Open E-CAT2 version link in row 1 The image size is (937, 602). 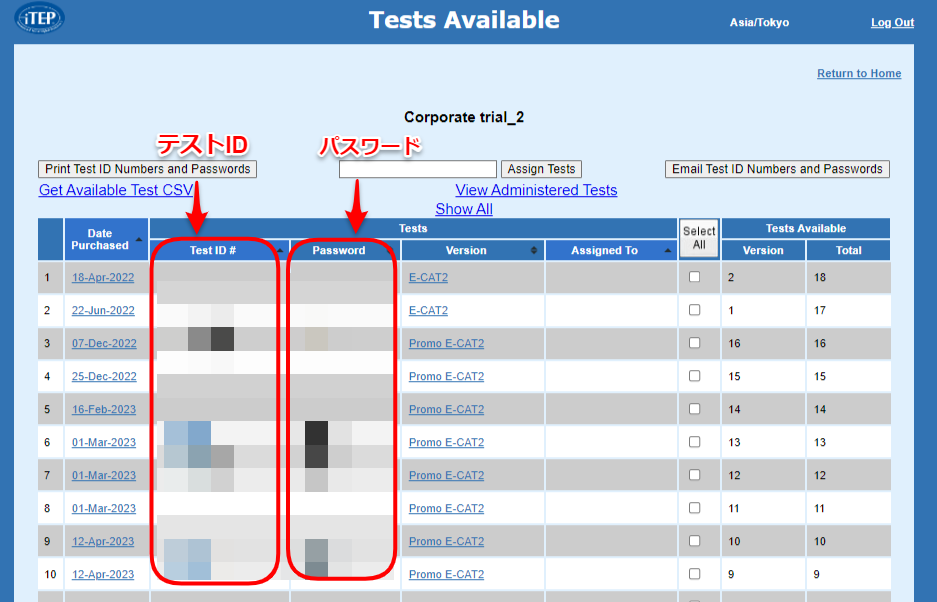(x=428, y=277)
